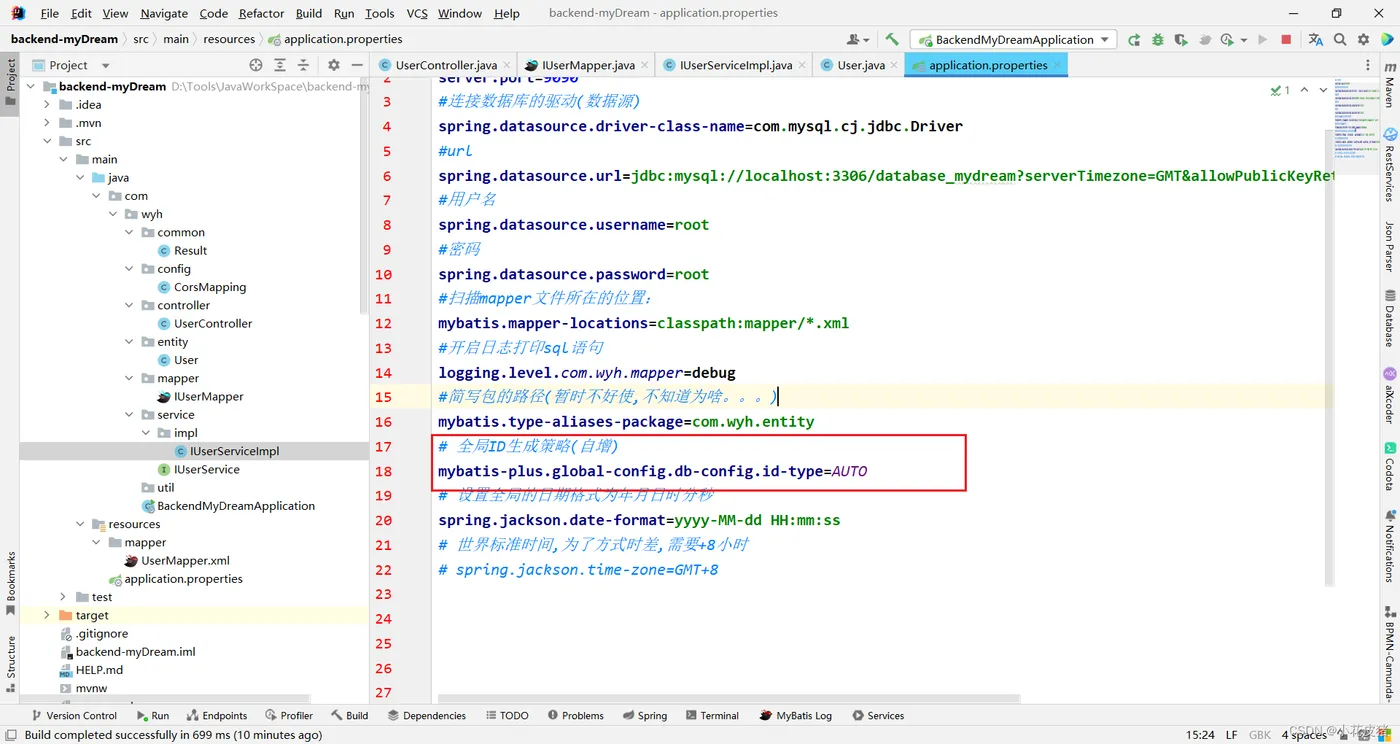Open the Maven tool window
This screenshot has height=744, width=1400.
pyautogui.click(x=1390, y=85)
